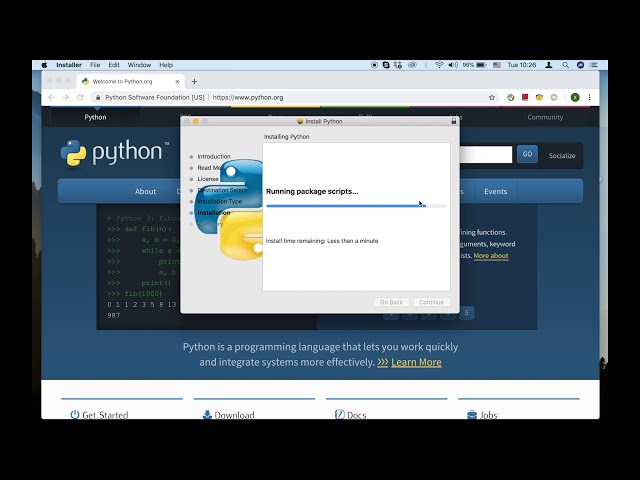
Task: Open the Socialize menu
Action: point(562,156)
